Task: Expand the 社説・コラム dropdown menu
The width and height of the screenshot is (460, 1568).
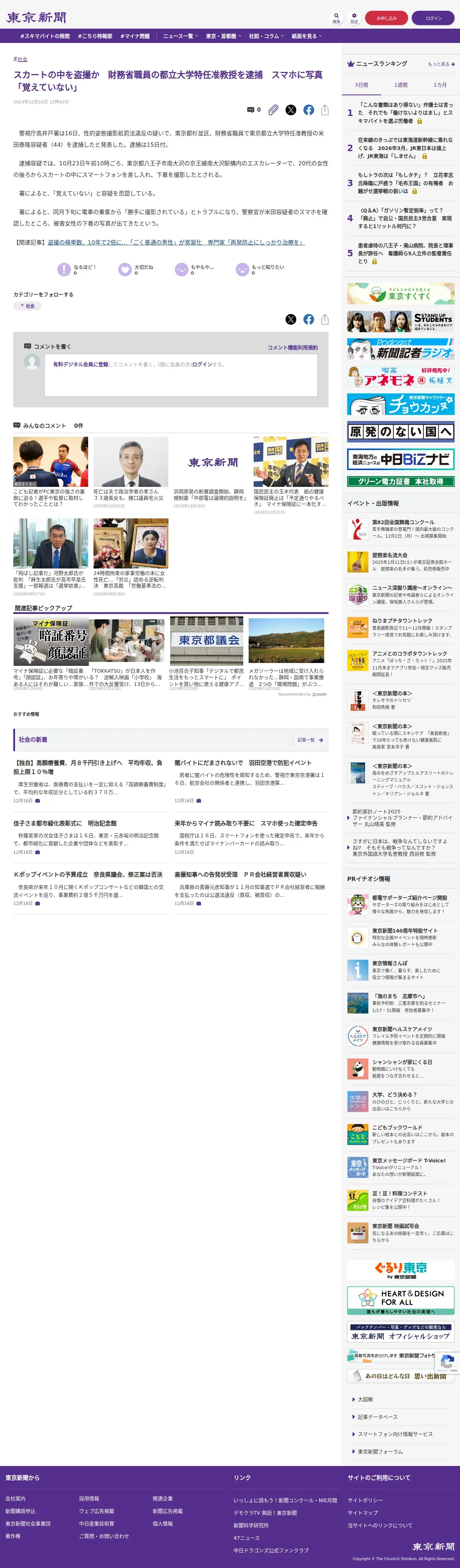Action: click(266, 37)
